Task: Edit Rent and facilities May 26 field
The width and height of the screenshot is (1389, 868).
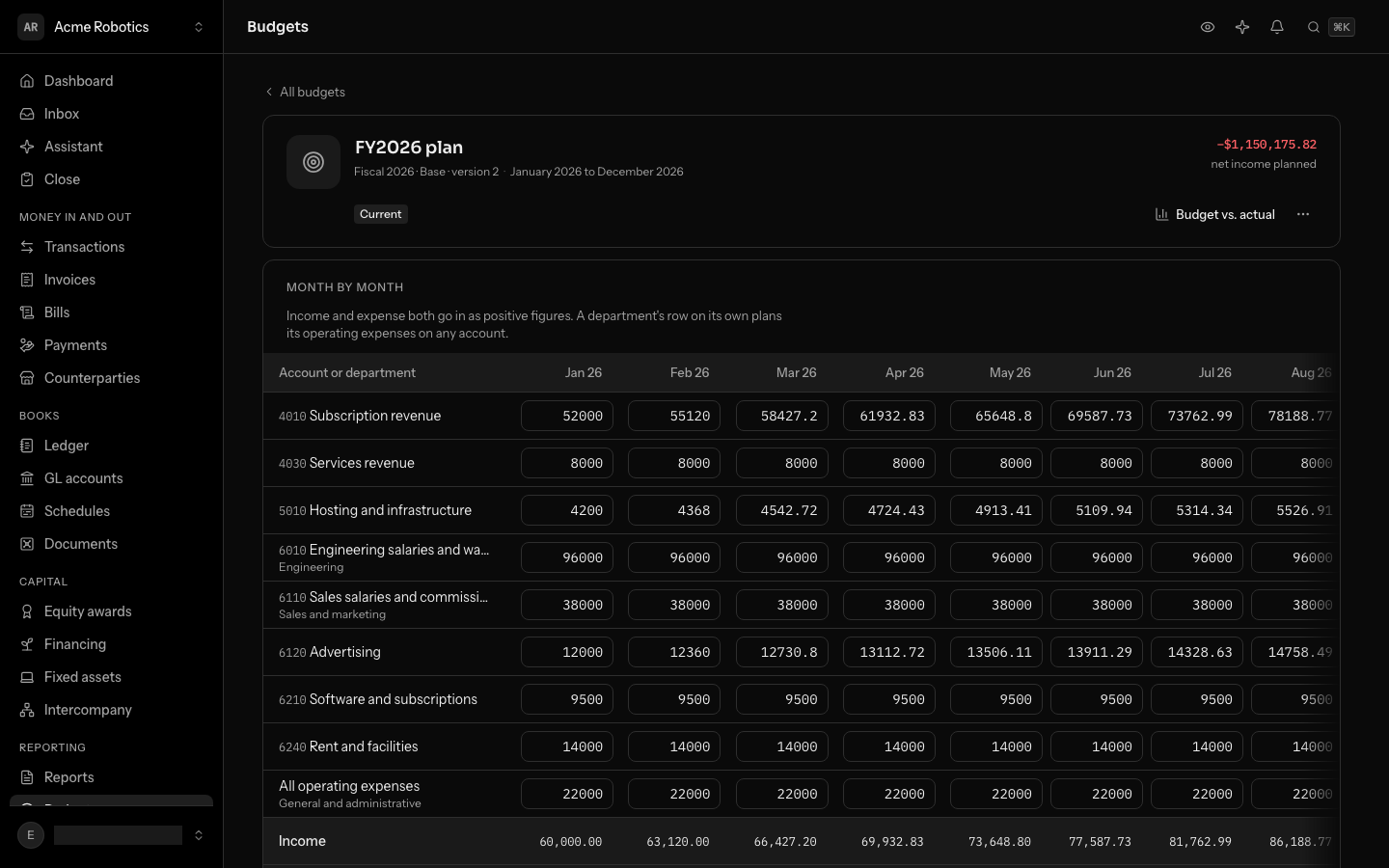Action: 996,746
